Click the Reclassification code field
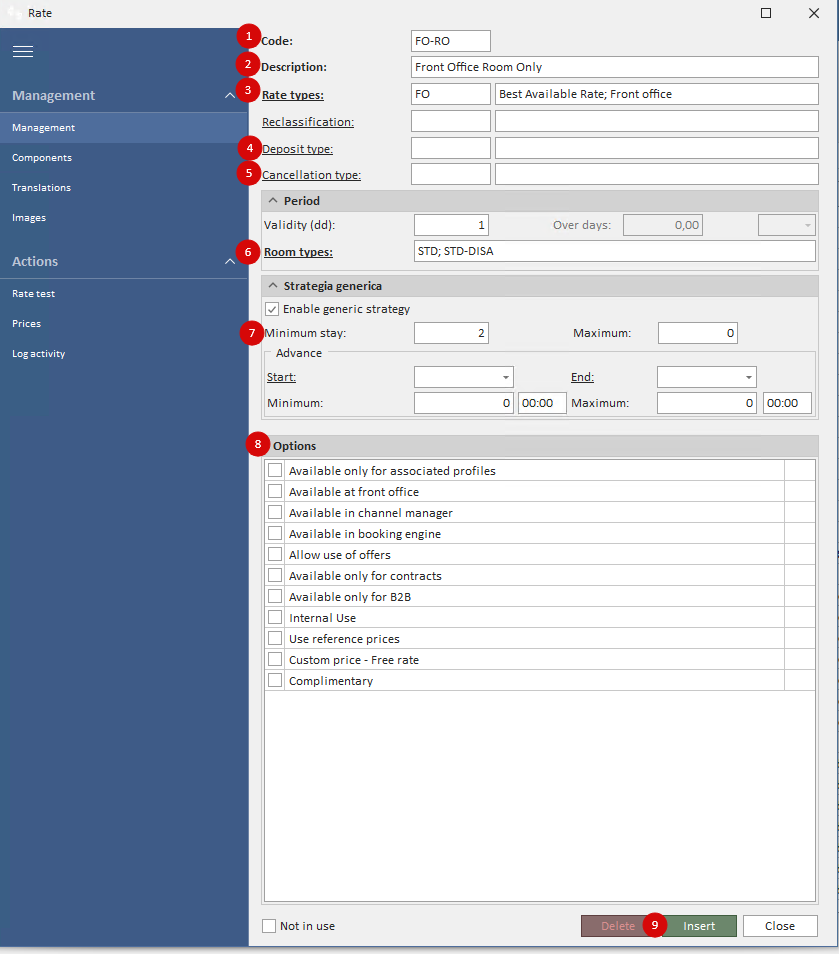Viewport: 839px width, 954px height. click(x=450, y=121)
